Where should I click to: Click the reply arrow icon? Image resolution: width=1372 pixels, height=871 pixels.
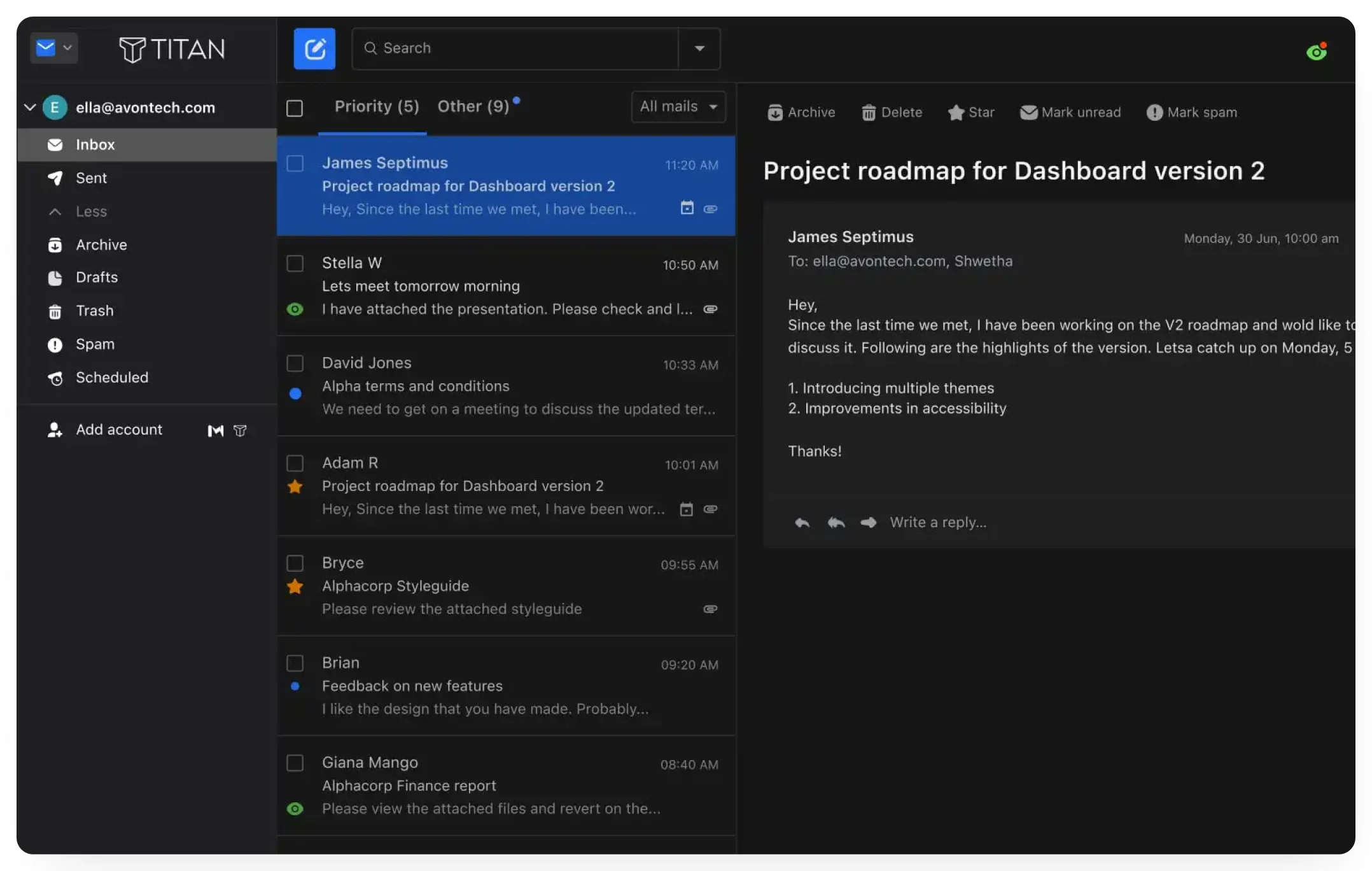click(x=802, y=523)
